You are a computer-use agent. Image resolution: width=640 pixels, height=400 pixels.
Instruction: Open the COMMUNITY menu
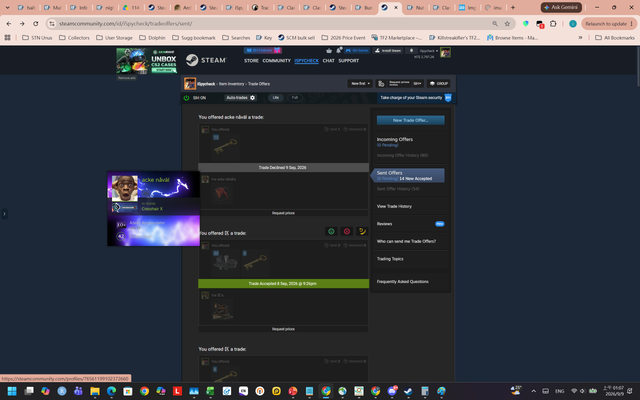click(x=276, y=61)
